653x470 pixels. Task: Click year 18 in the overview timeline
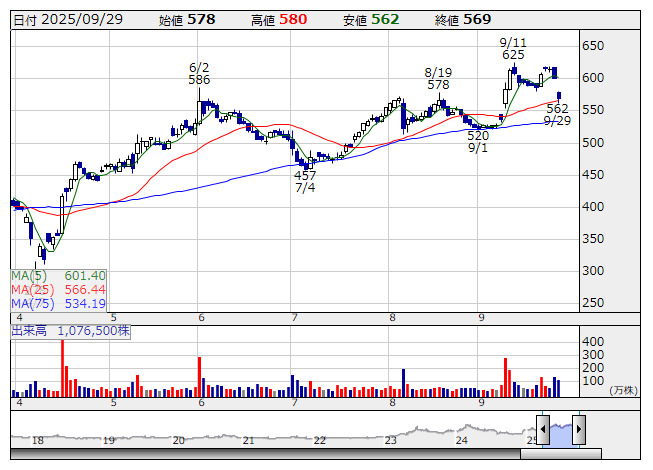37,440
